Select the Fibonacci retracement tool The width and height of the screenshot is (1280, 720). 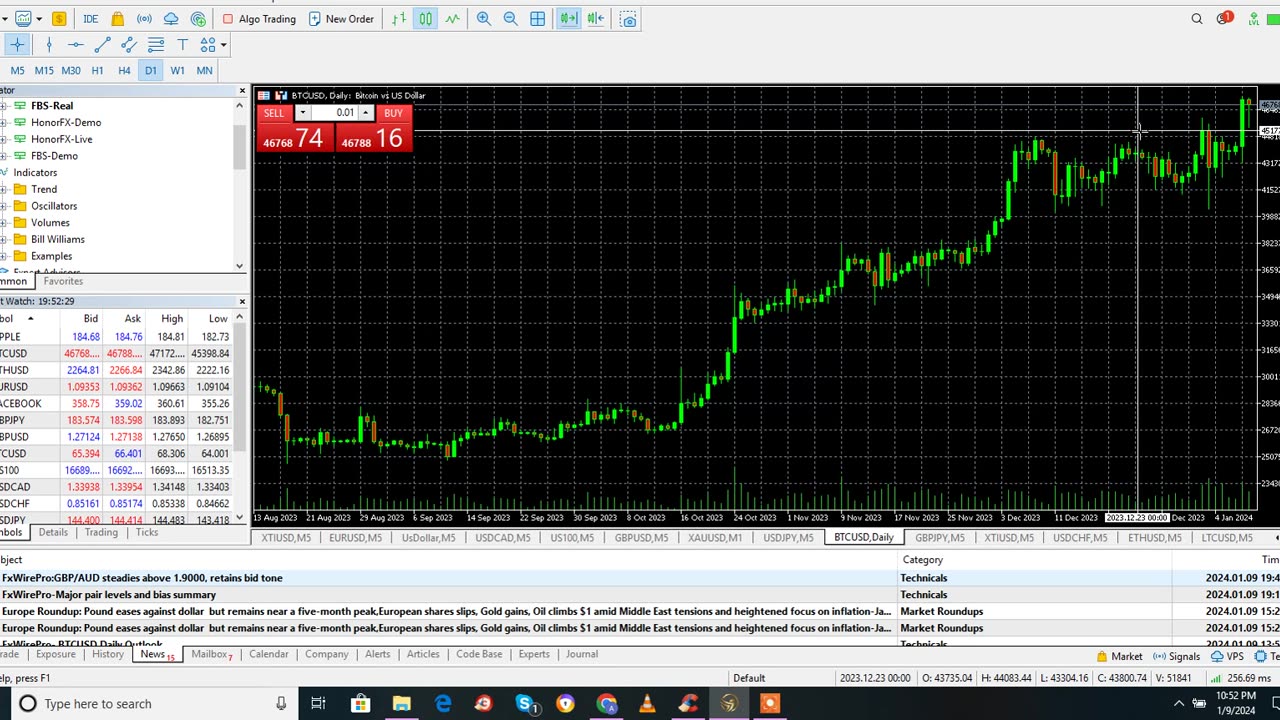[156, 44]
